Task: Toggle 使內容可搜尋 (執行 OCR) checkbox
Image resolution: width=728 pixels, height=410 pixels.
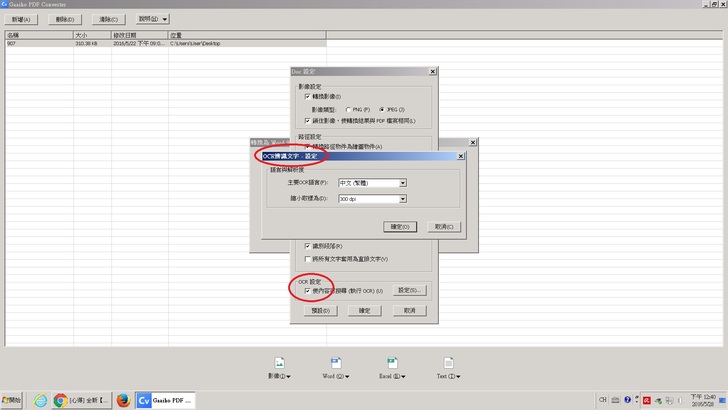Action: (x=307, y=291)
